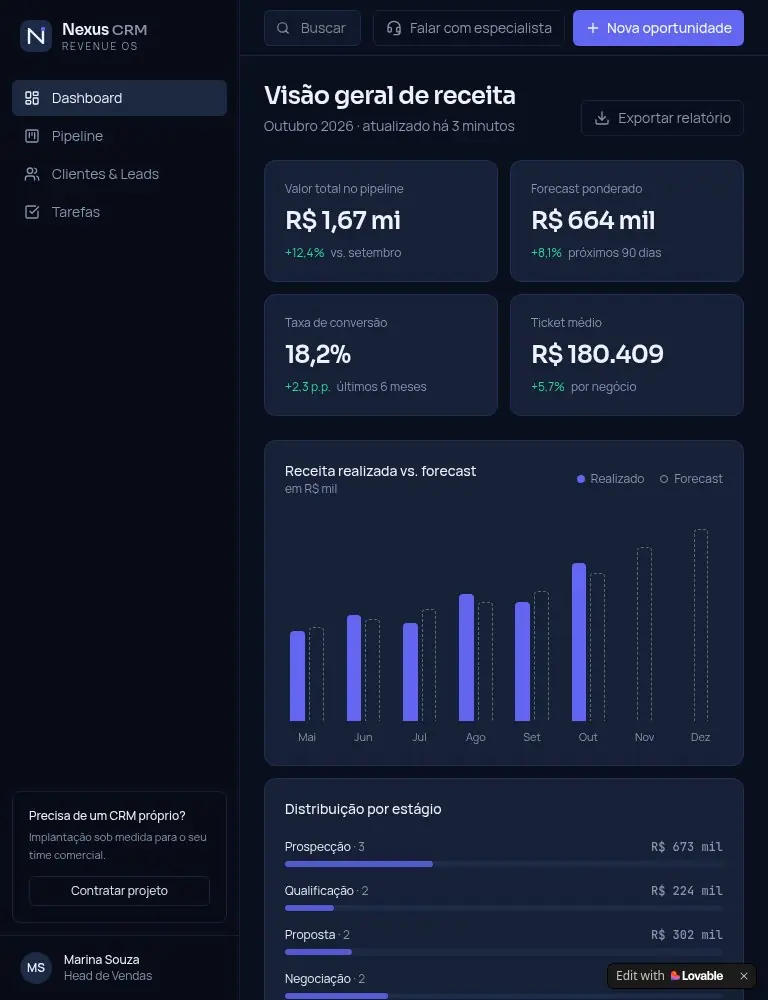Click the Edit with Lovable link
The height and width of the screenshot is (1000, 768).
tap(669, 976)
